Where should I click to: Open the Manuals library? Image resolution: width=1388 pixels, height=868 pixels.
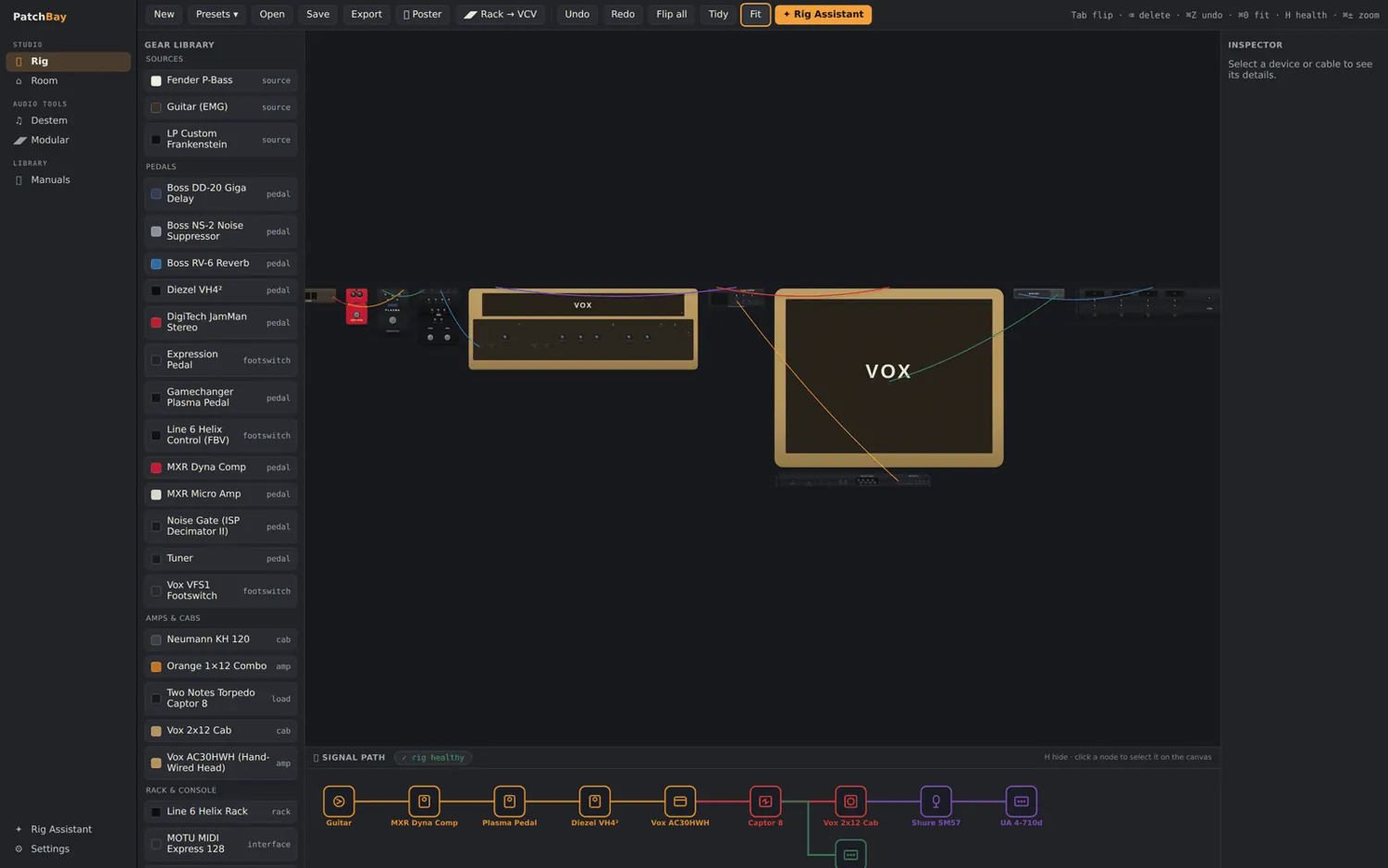point(68,180)
